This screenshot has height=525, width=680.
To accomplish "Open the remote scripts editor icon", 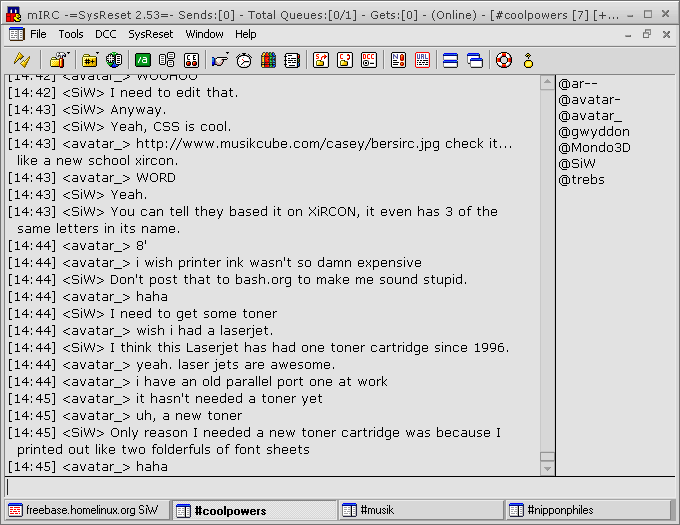I will point(191,60).
